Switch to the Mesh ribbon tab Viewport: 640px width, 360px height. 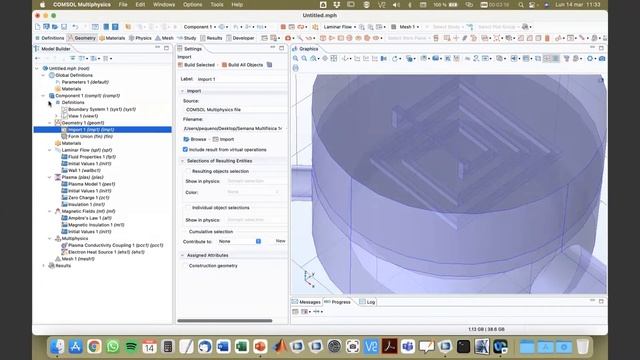coord(164,38)
